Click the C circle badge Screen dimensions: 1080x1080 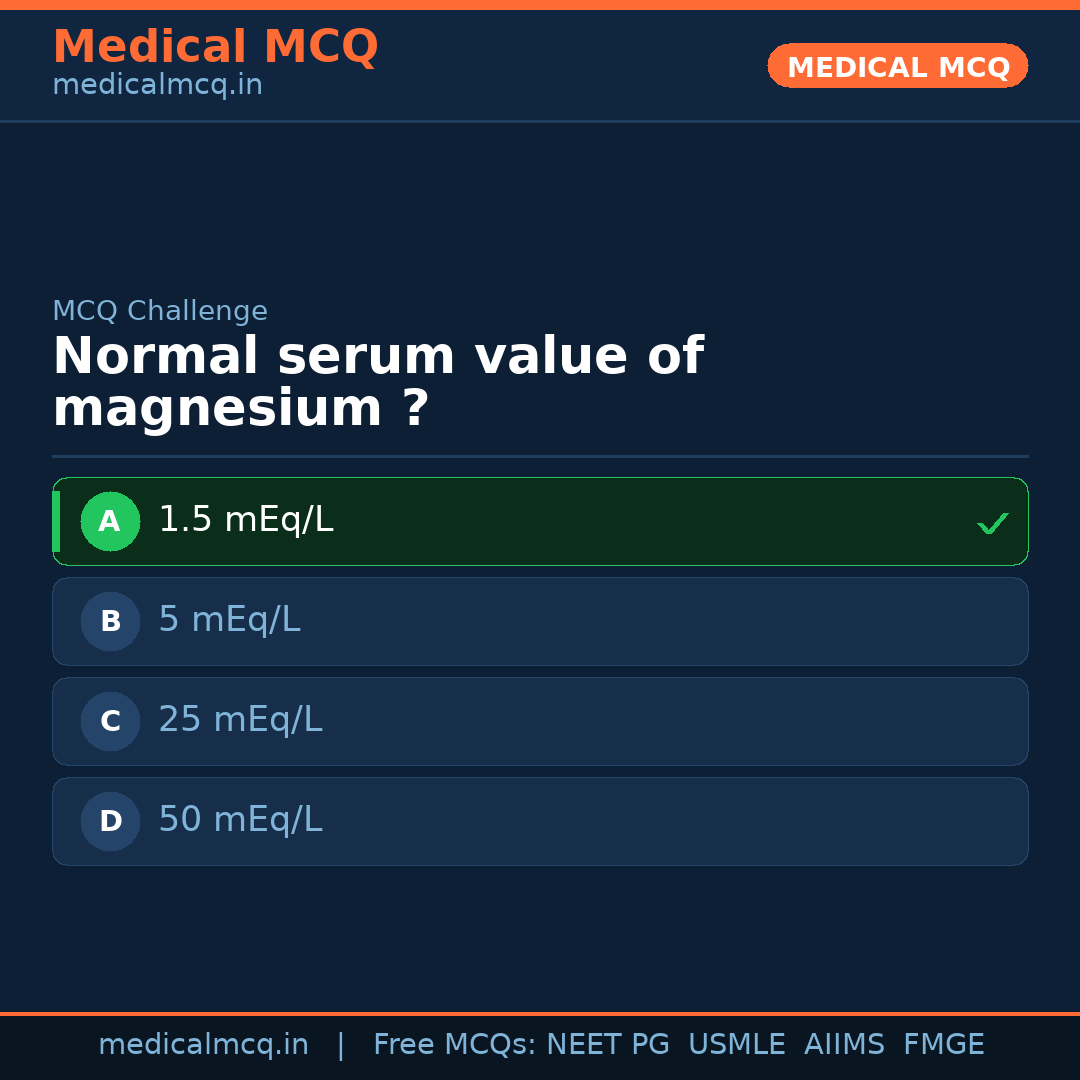click(x=110, y=721)
